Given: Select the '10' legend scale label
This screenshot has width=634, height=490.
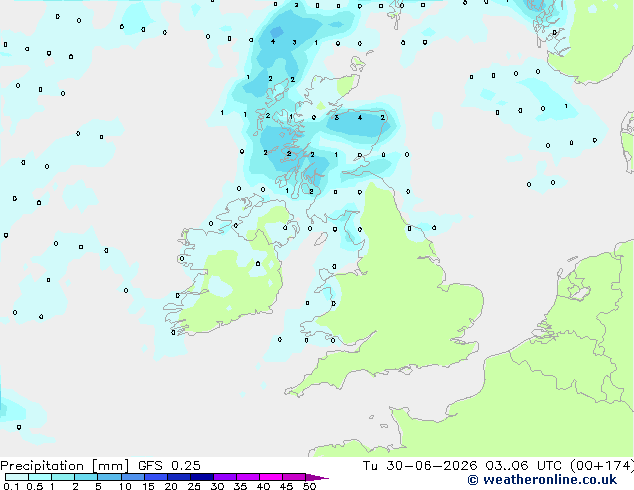Looking at the screenshot, I should click(125, 486).
